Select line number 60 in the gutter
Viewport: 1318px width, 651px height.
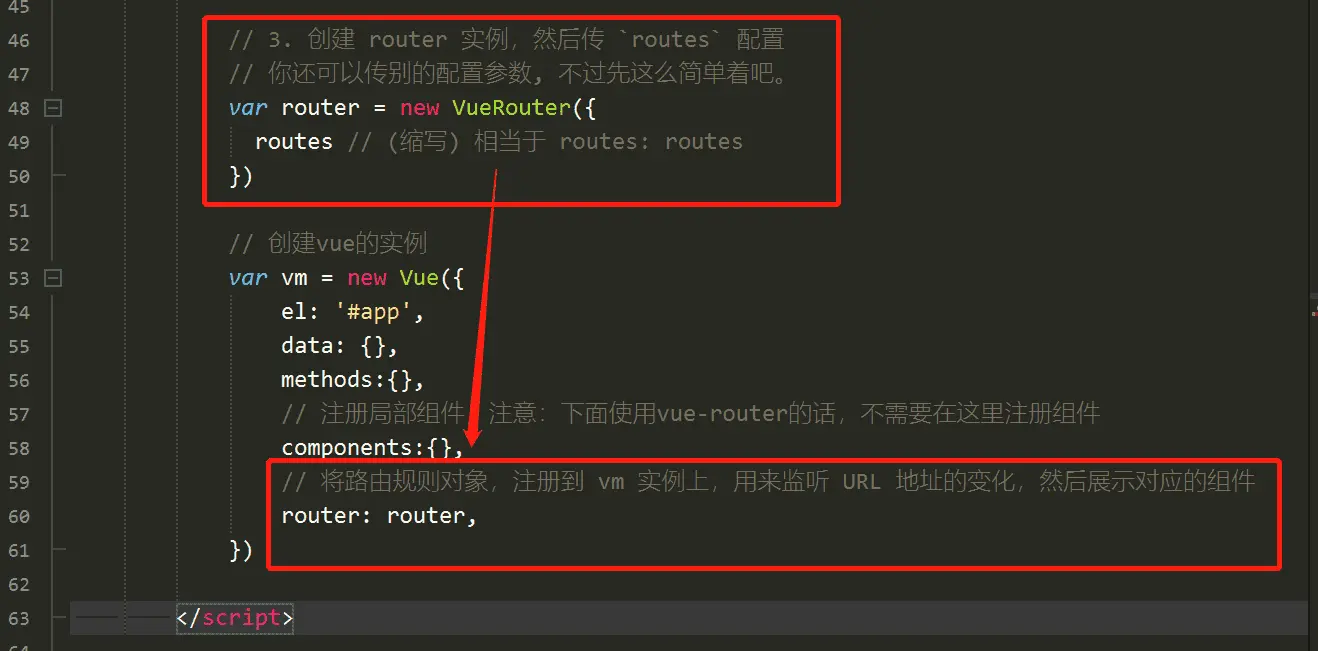(x=18, y=516)
